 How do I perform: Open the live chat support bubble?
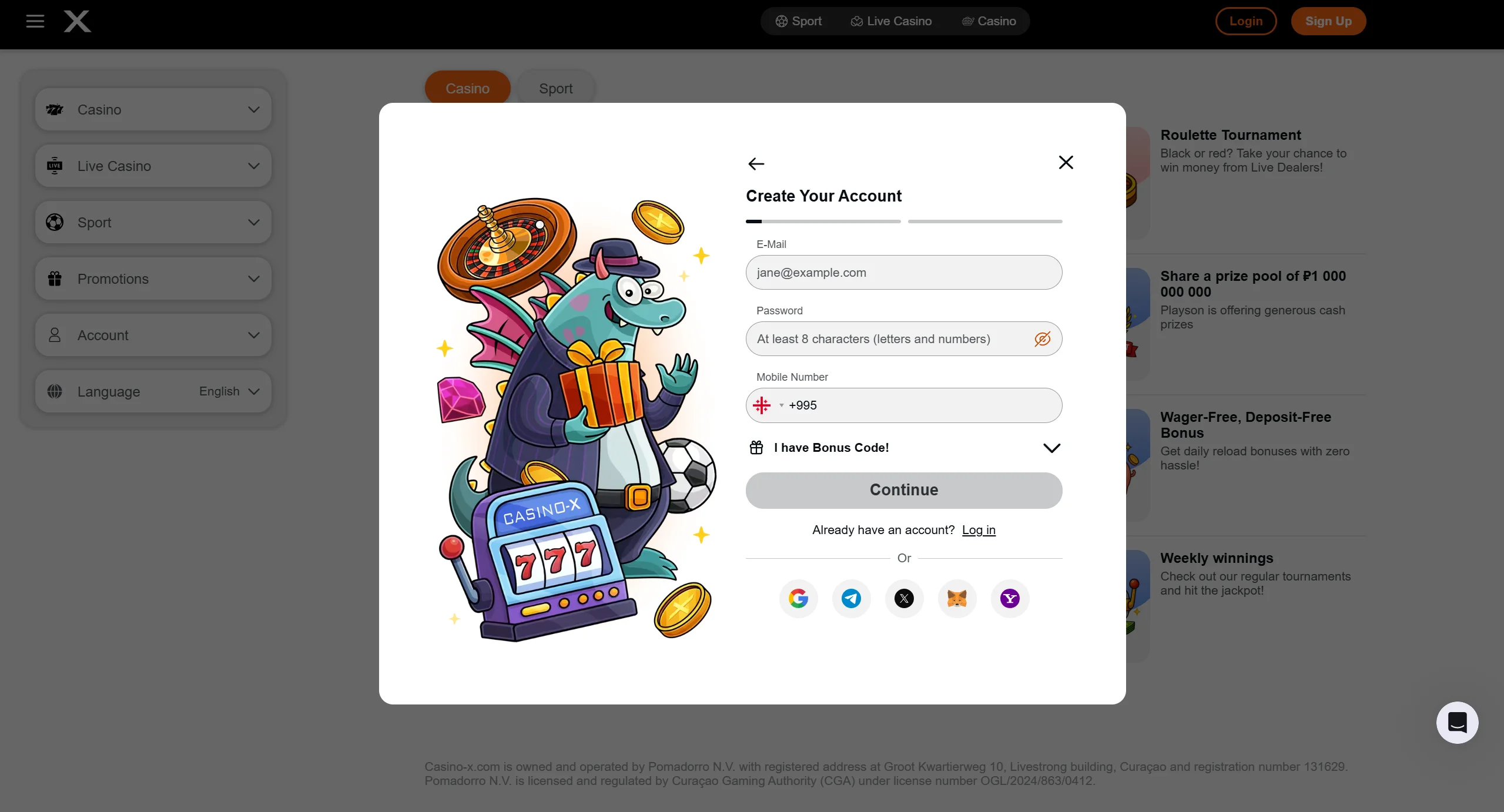[1457, 723]
